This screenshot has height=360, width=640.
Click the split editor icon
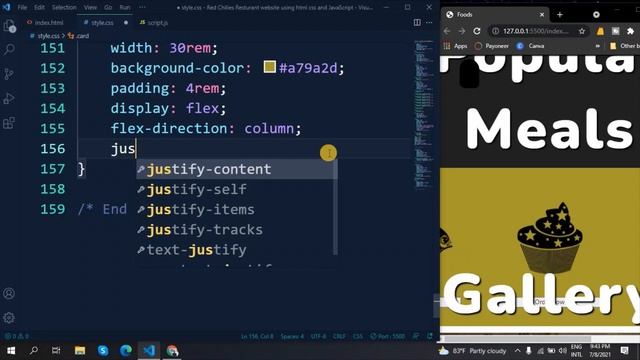click(x=417, y=22)
